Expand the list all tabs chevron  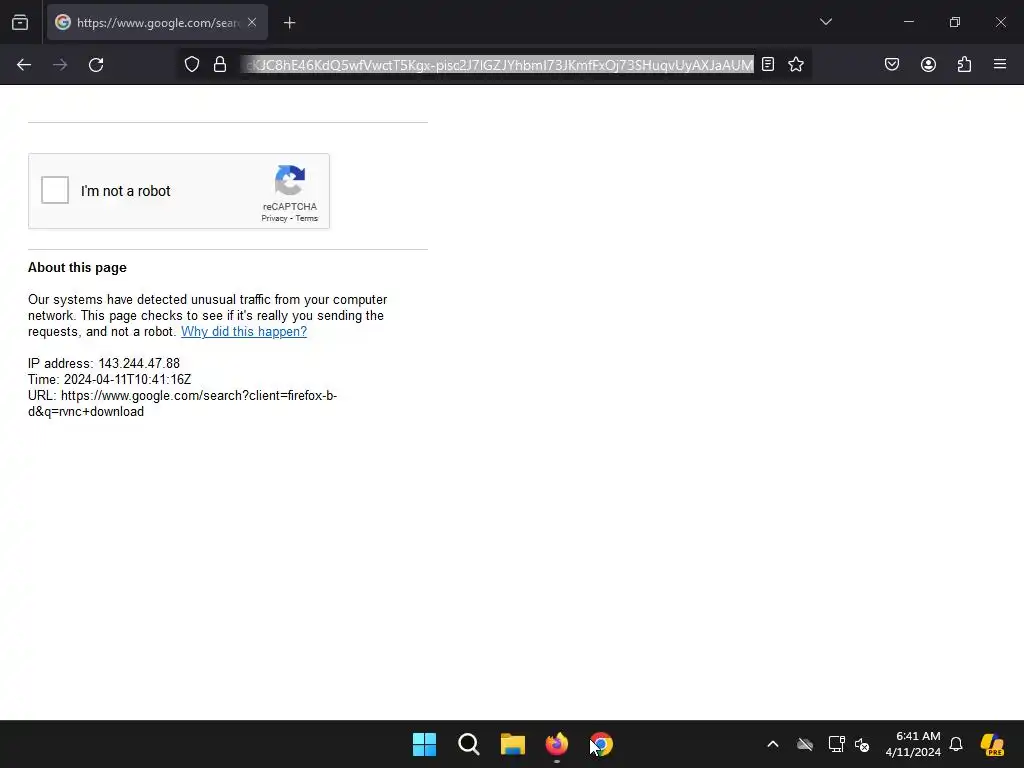[x=825, y=22]
